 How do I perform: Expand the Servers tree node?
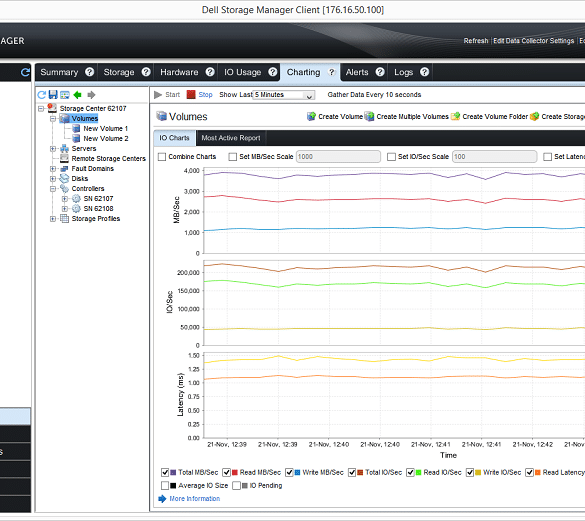[x=53, y=149]
